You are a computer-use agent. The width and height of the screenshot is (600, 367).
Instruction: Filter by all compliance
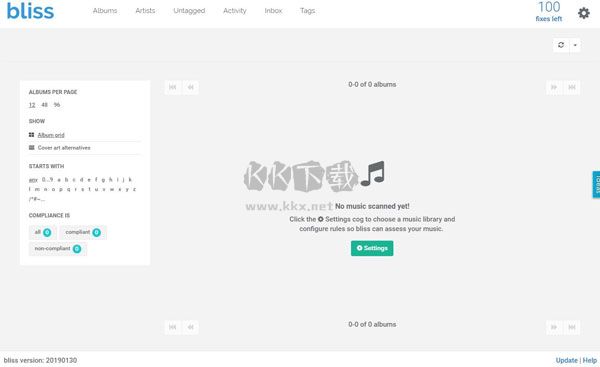pyautogui.click(x=42, y=232)
